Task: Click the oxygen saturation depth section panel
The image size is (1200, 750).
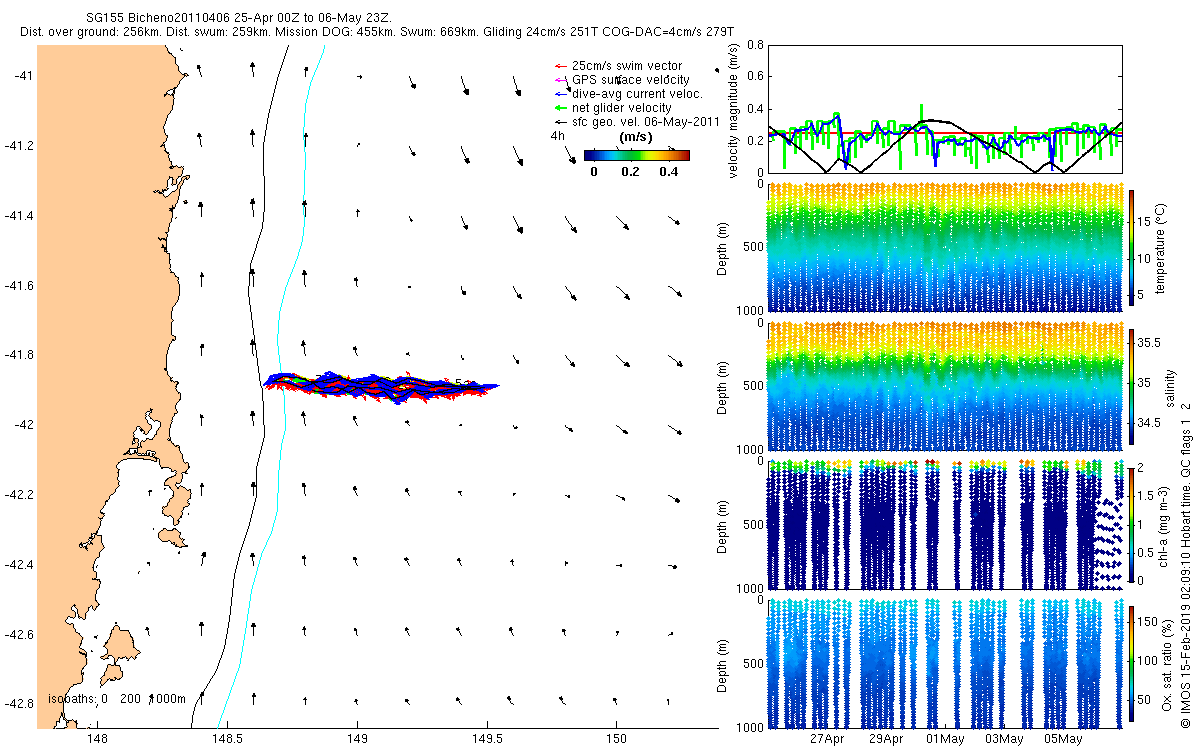Action: (x=944, y=663)
